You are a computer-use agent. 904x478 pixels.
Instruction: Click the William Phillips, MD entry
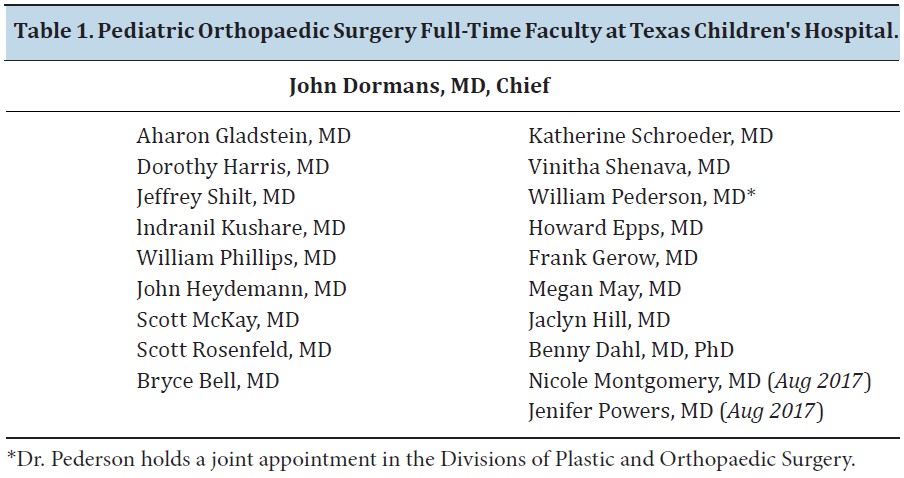236,258
